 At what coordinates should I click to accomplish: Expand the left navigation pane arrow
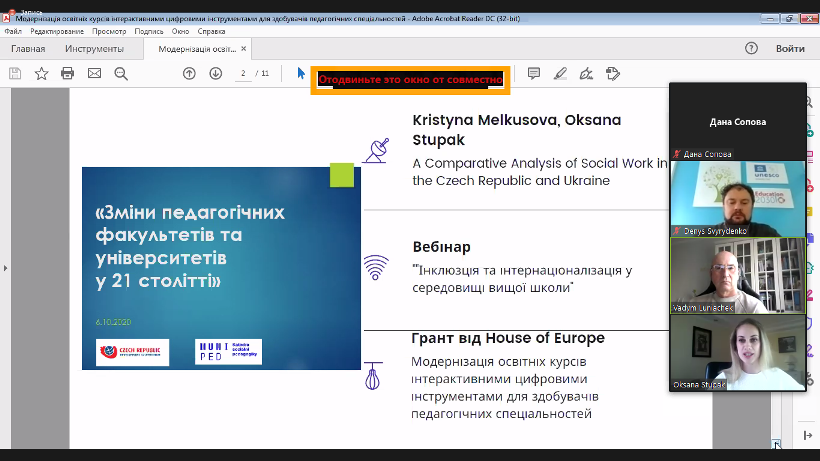[x=4, y=268]
